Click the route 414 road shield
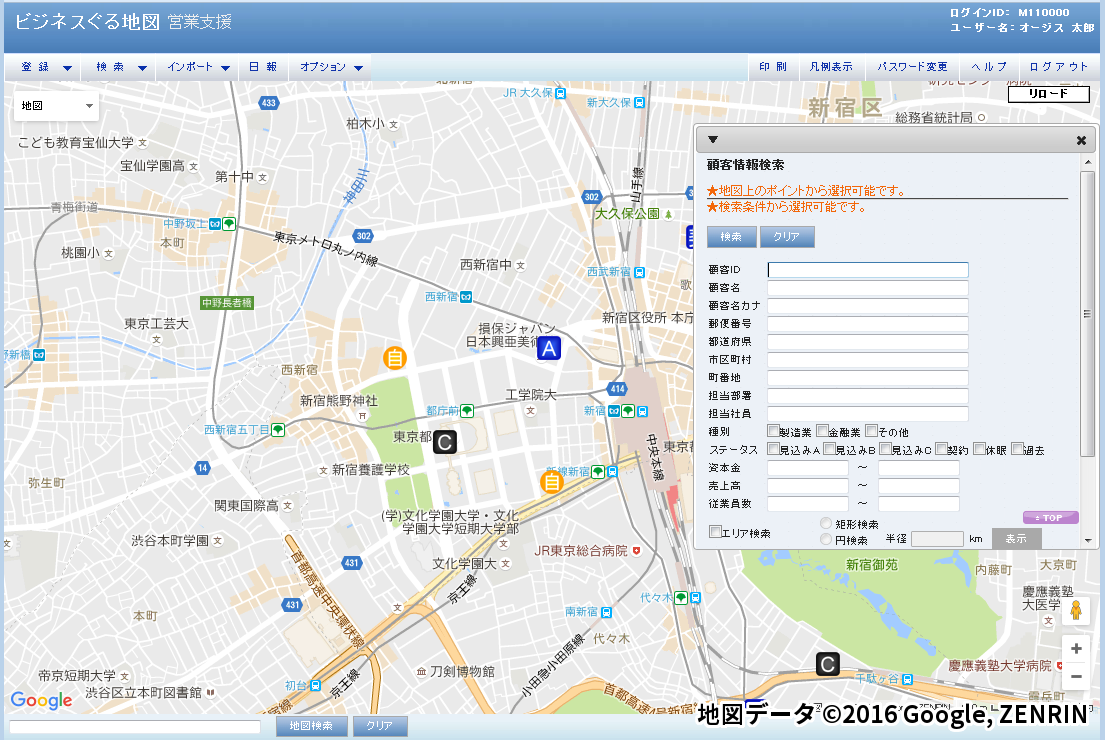Image resolution: width=1105 pixels, height=740 pixels. pyautogui.click(x=617, y=388)
